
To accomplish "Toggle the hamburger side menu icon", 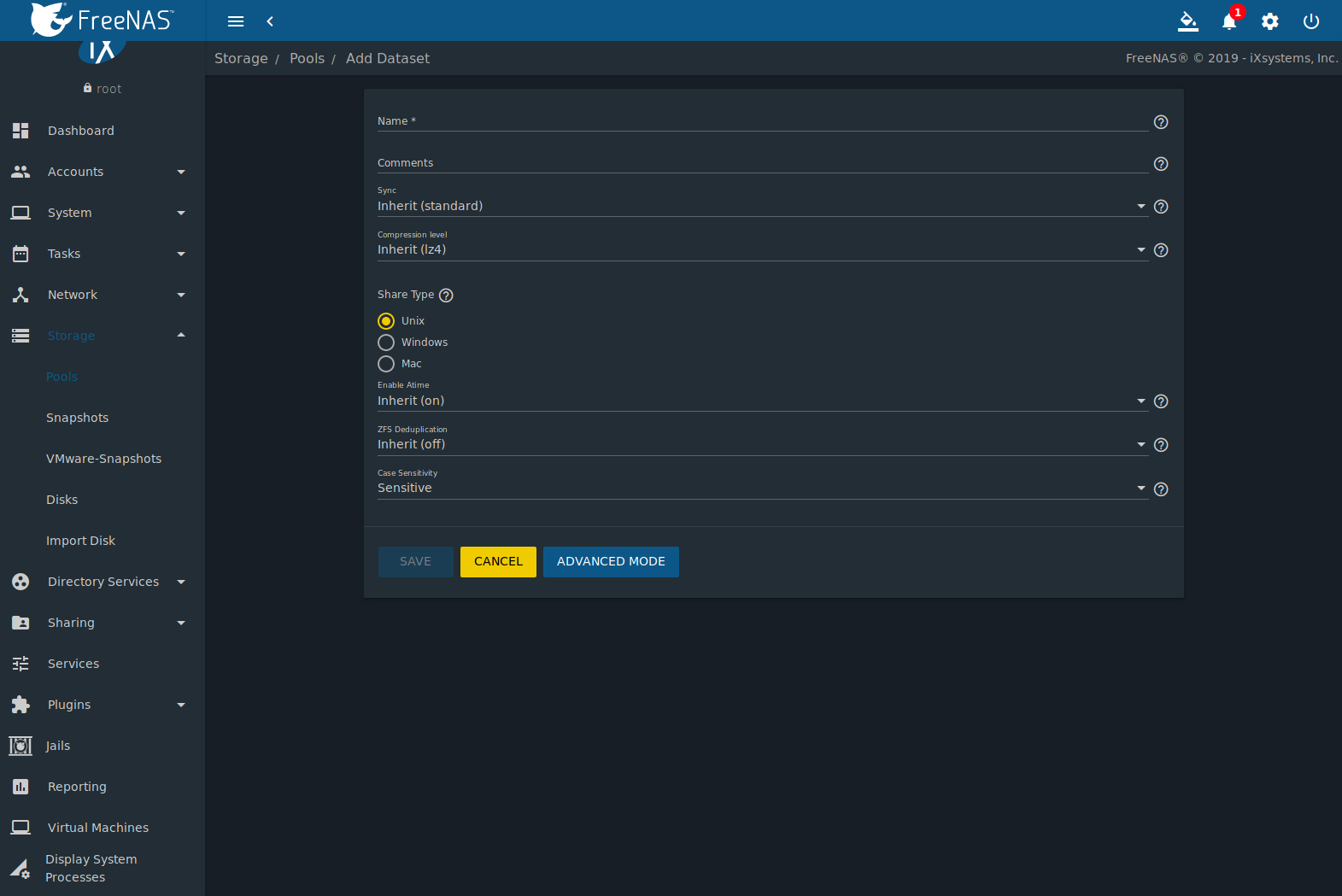I will pos(236,21).
